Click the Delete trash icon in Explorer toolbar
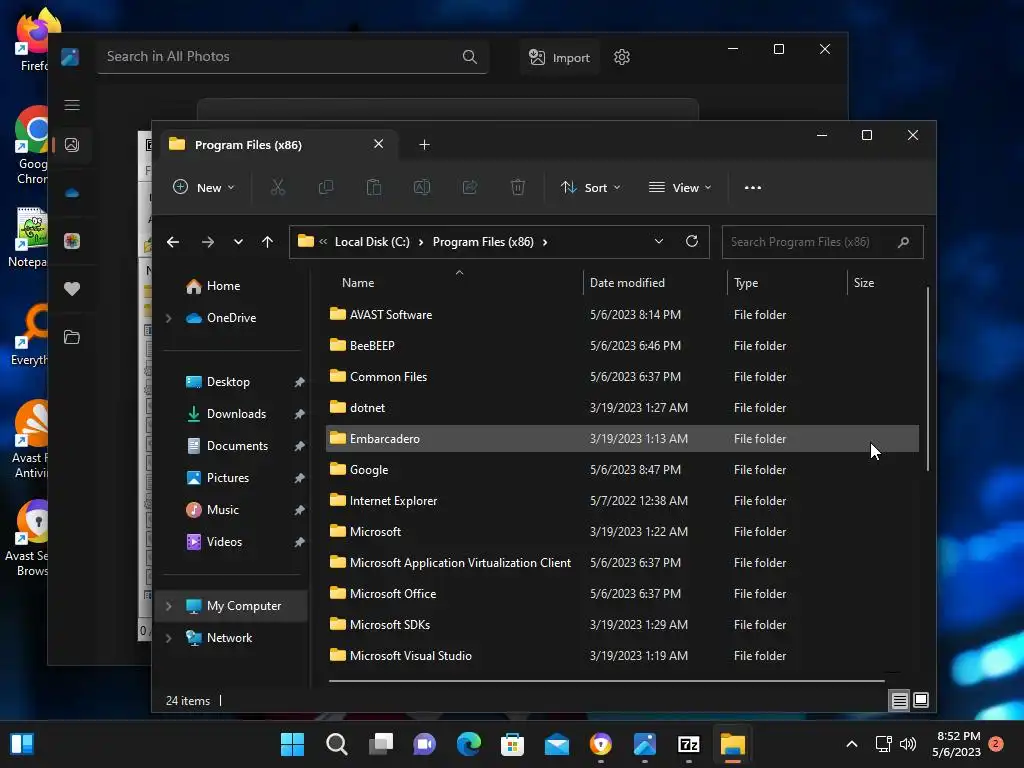Viewport: 1024px width, 768px height. (517, 187)
